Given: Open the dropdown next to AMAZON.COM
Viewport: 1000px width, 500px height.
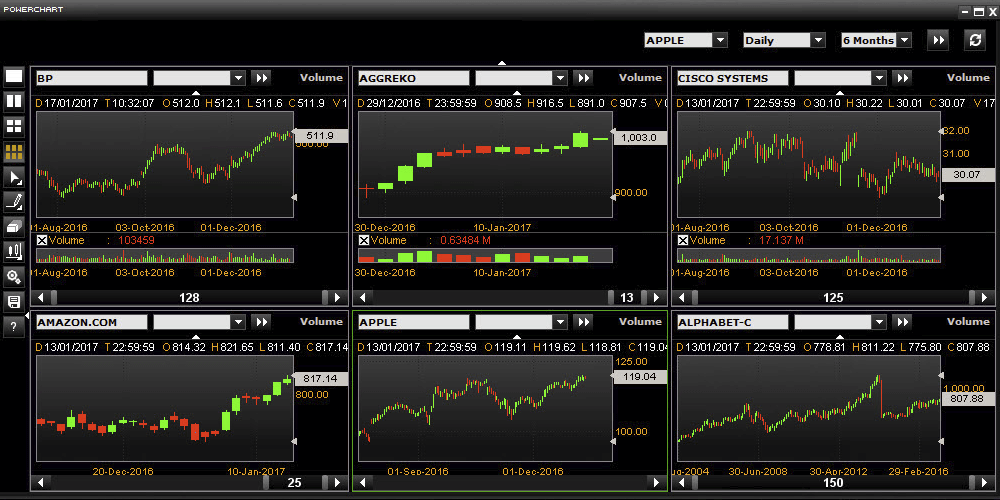Looking at the screenshot, I should click(237, 322).
